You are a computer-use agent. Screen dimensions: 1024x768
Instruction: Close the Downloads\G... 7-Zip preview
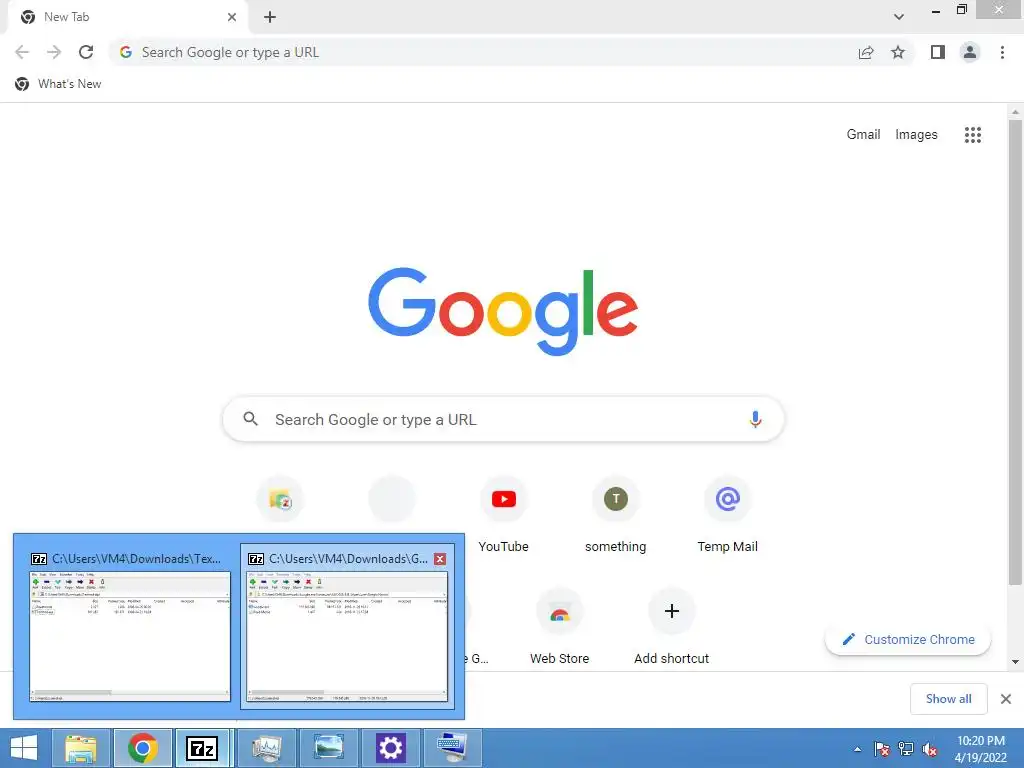pyautogui.click(x=440, y=559)
